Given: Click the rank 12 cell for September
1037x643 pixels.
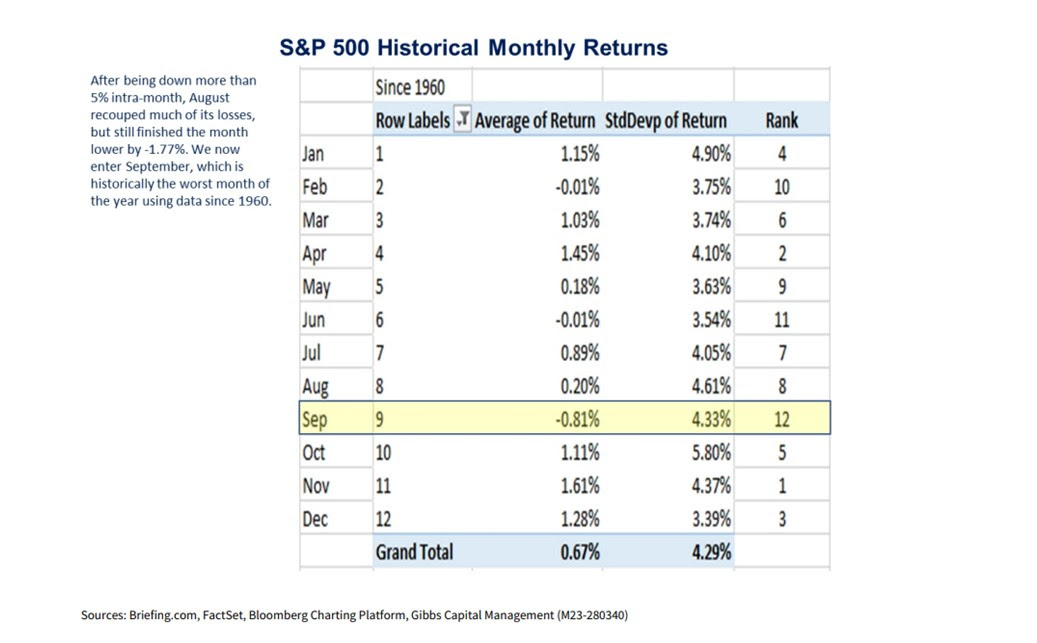Looking at the screenshot, I should click(x=781, y=419).
